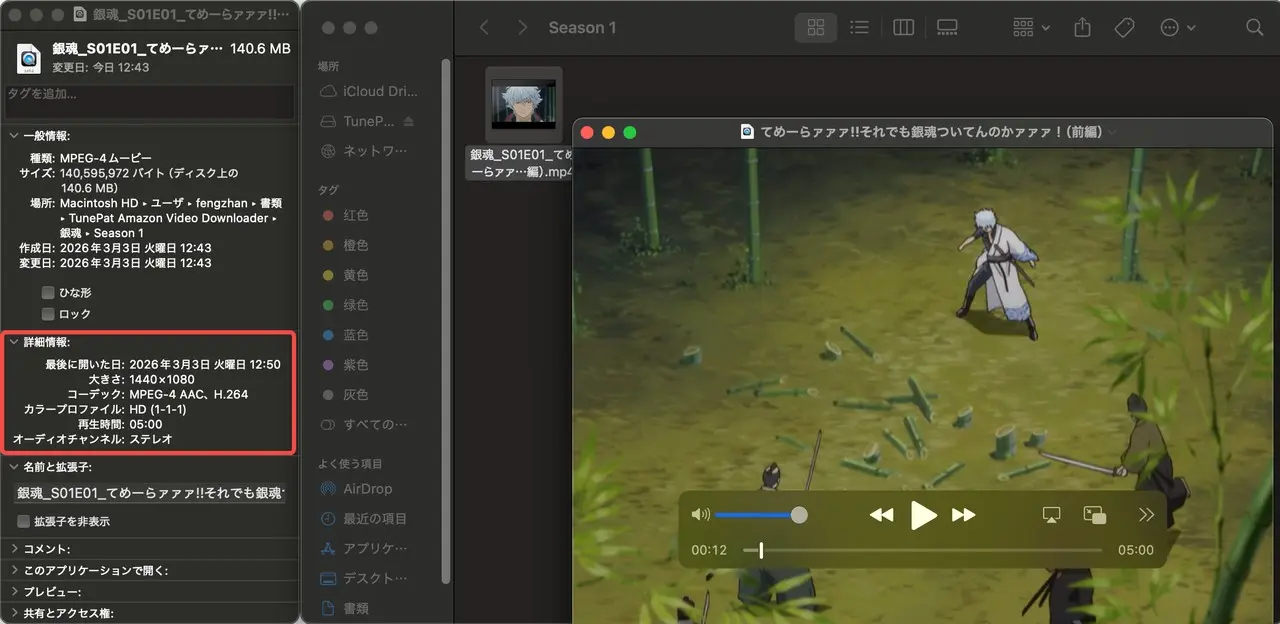Click the Season 1 Finder window title
The height and width of the screenshot is (624, 1280).
point(582,28)
